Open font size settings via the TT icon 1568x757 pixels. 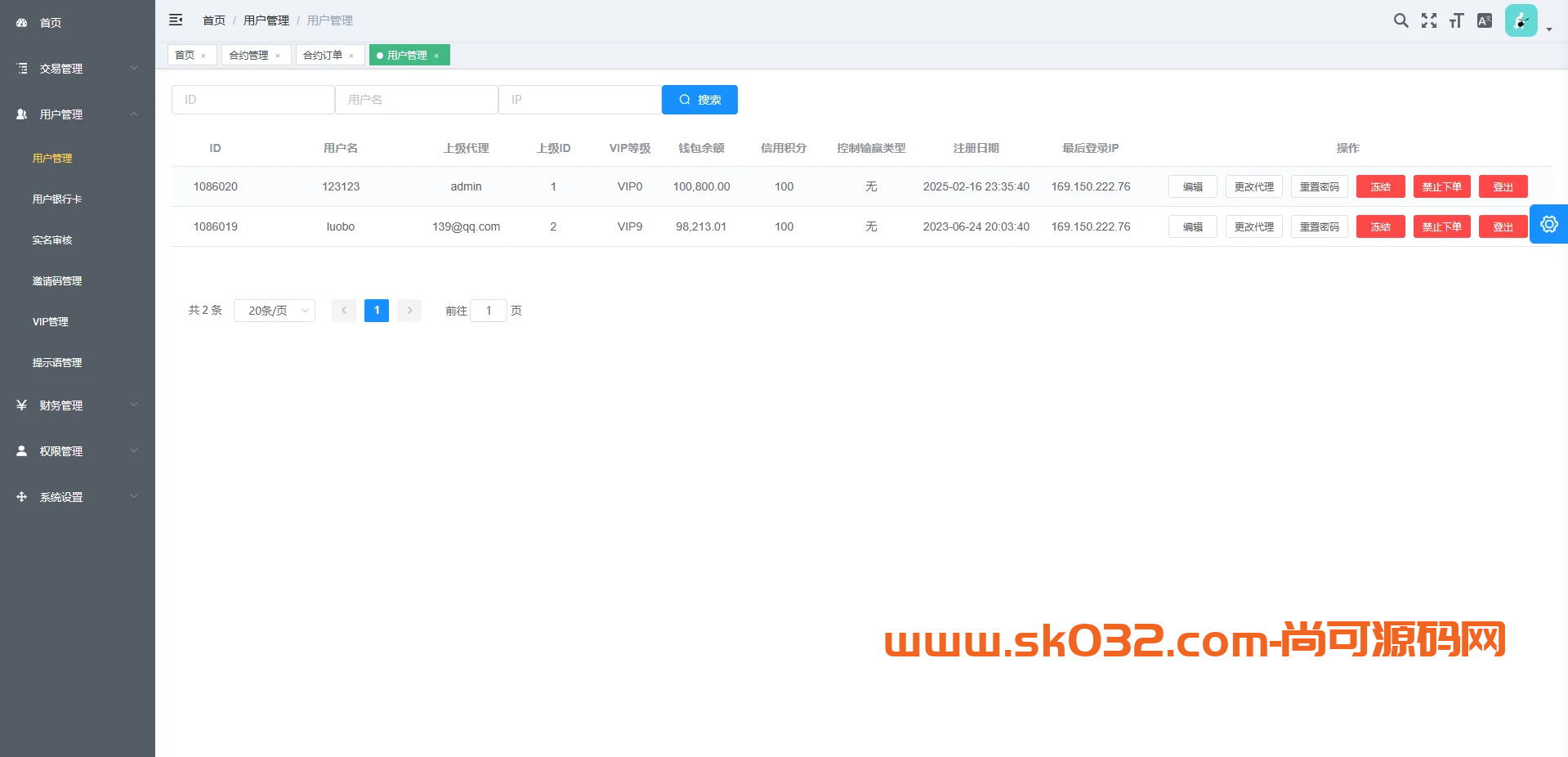point(1456,20)
